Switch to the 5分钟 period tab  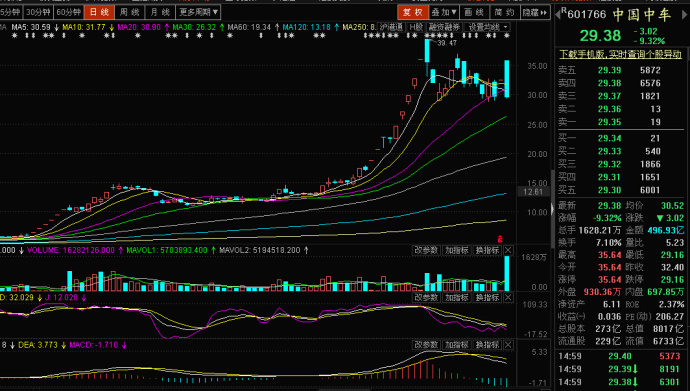pos(10,12)
